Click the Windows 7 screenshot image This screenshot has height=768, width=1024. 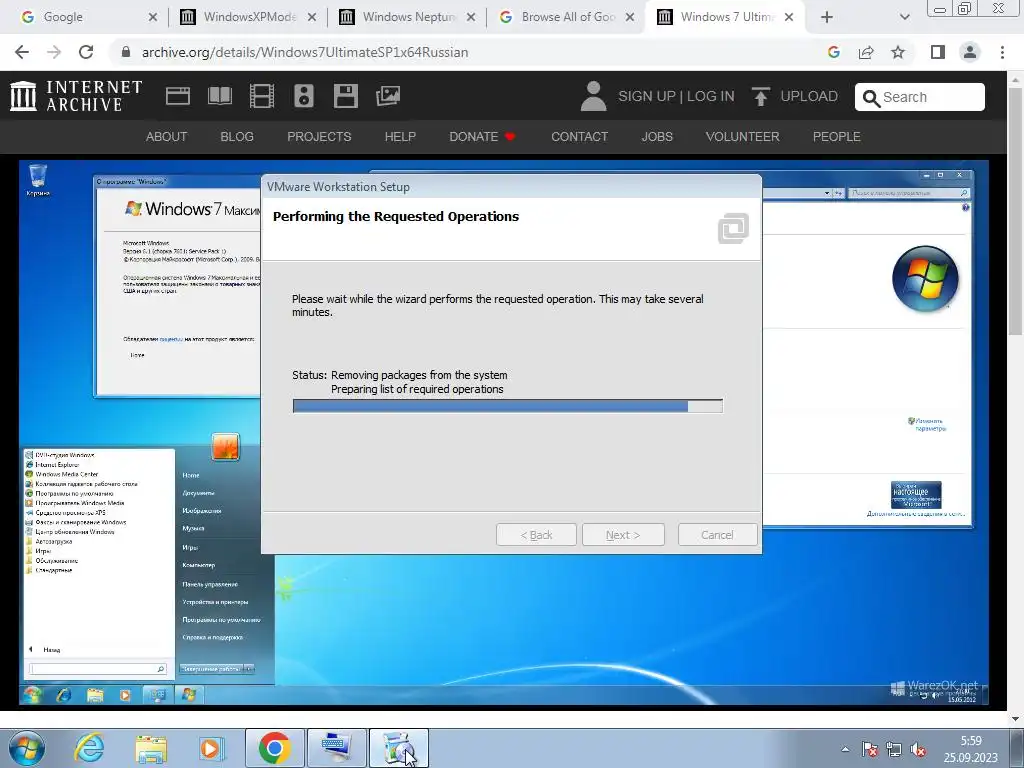[504, 433]
